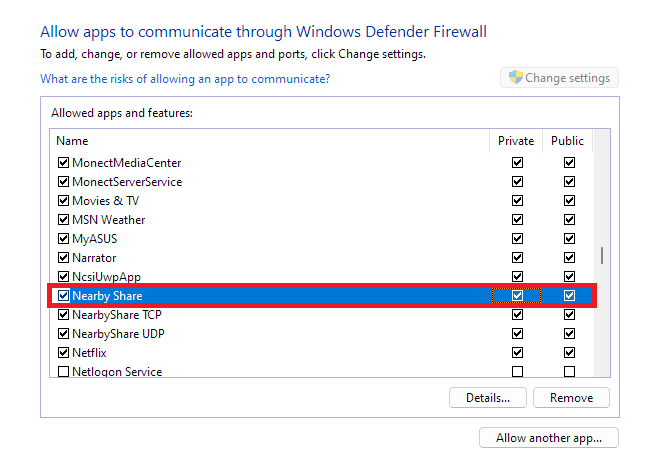Open the firewall risks help link
This screenshot has width=655, height=468.
pos(185,79)
